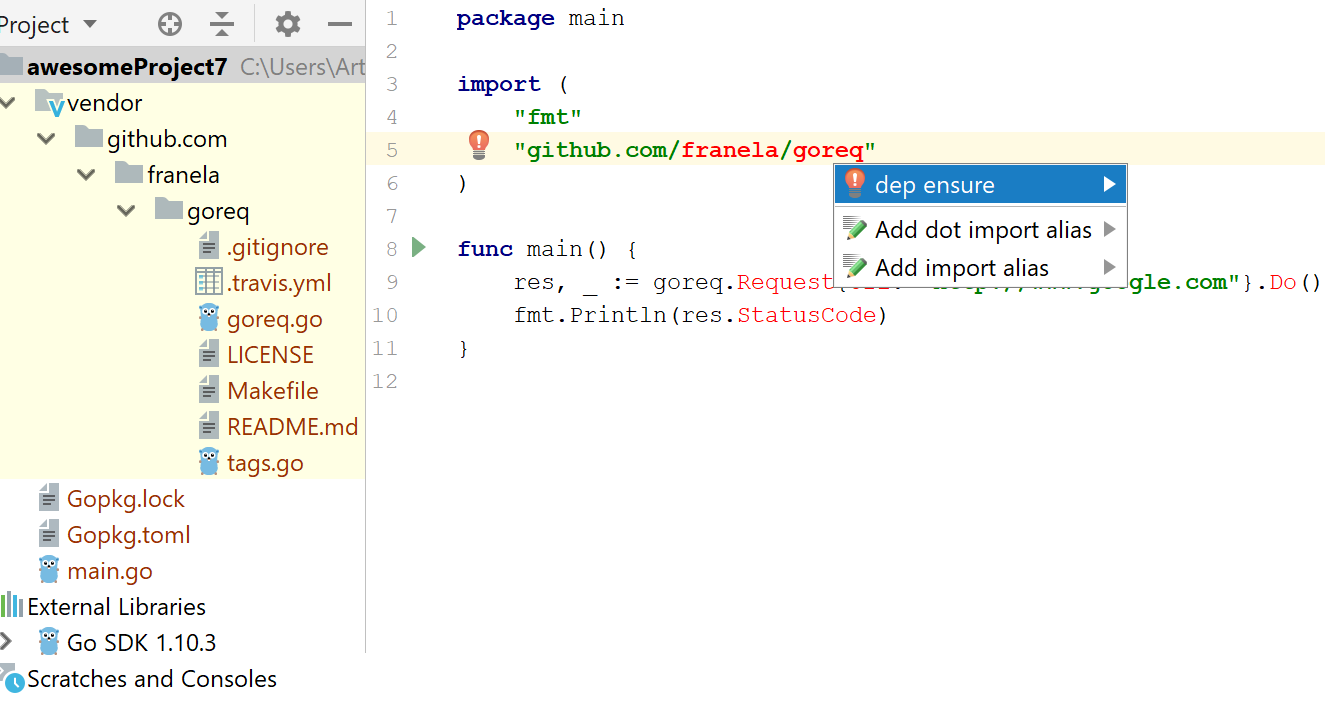This screenshot has height=703, width=1325.
Task: Click the goreq.go gopher file icon
Action: [208, 319]
